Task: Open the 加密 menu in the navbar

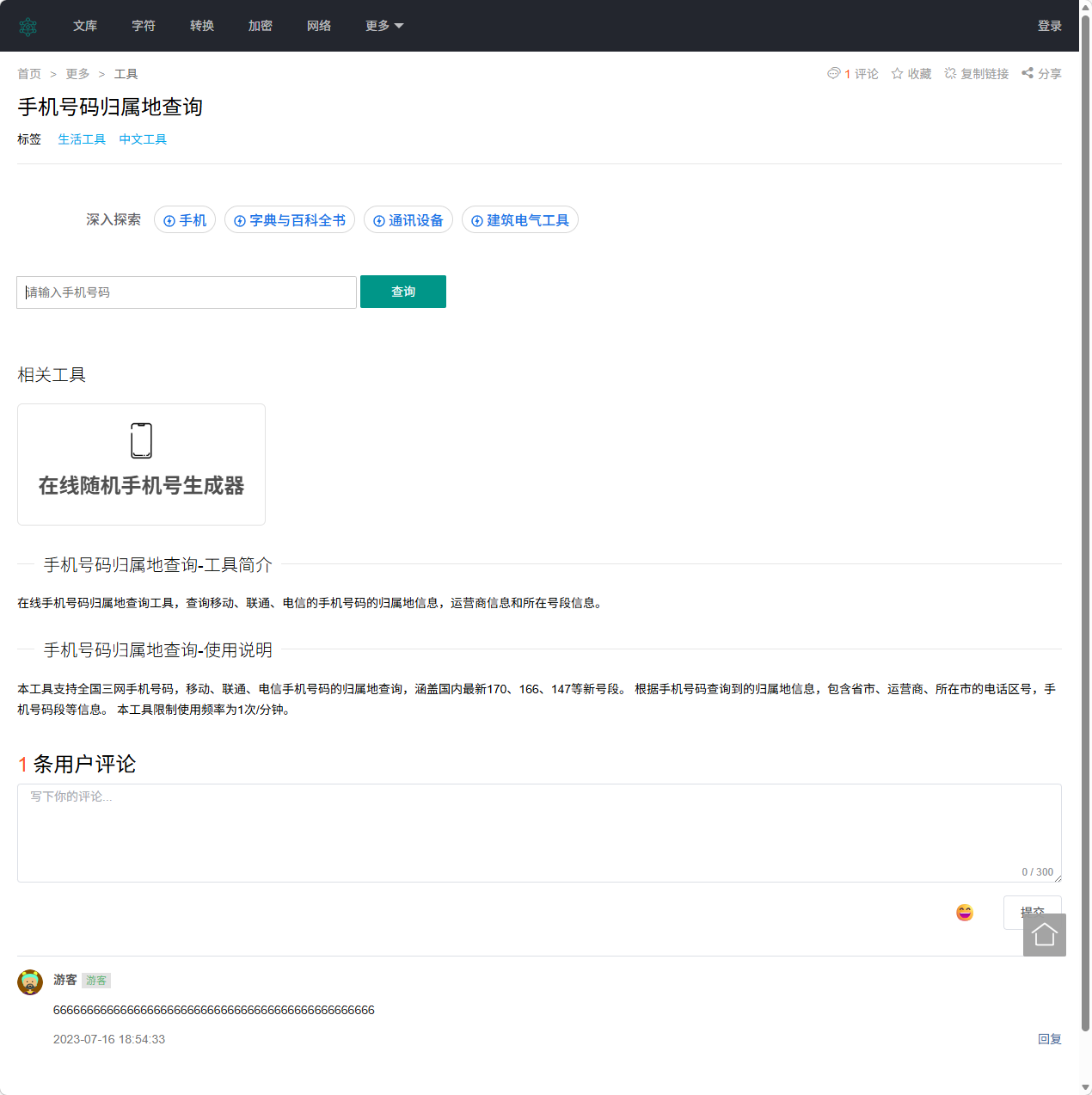Action: 260,26
